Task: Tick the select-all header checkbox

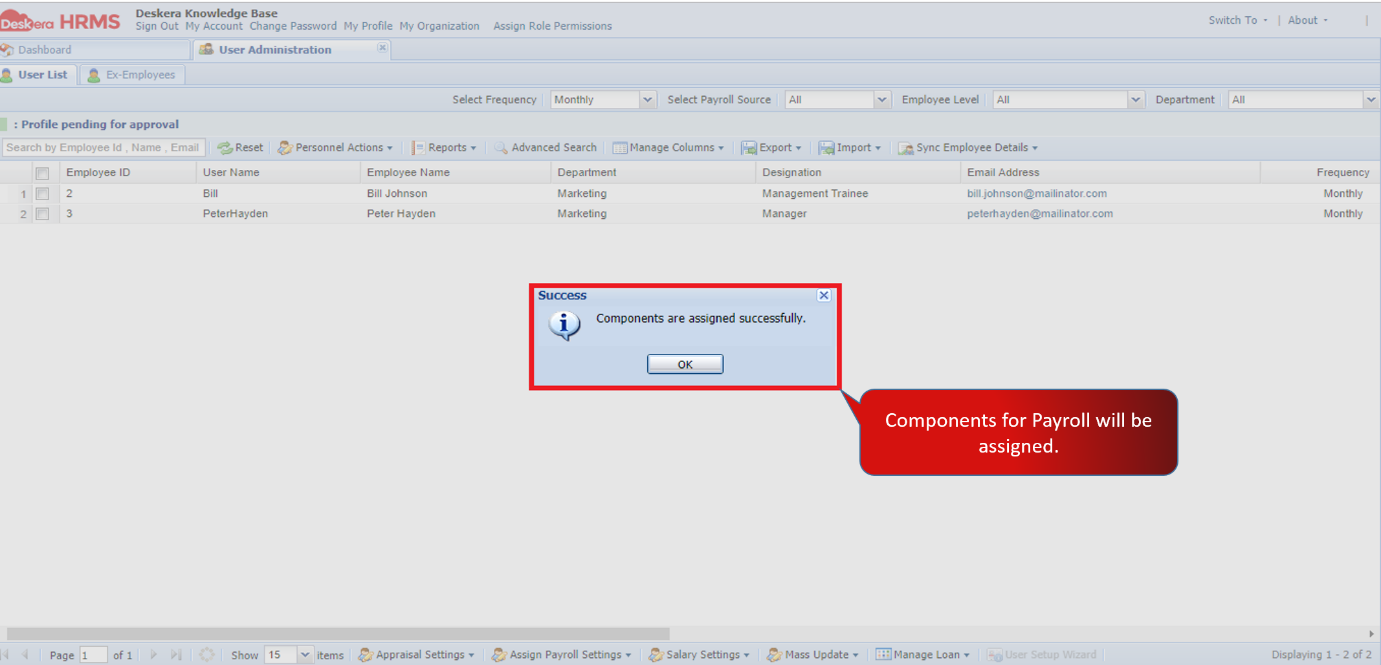Action: click(42, 173)
